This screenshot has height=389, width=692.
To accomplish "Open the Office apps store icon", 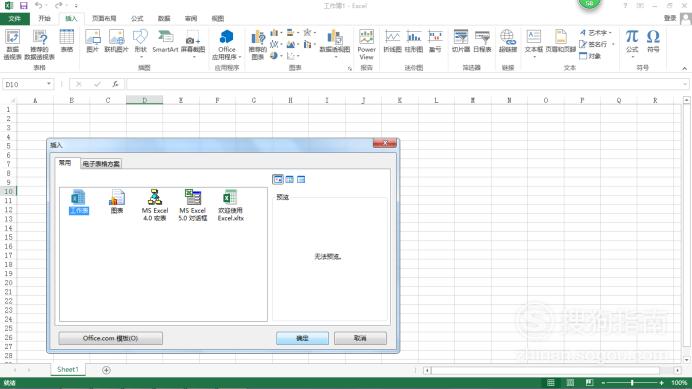I will [226, 45].
